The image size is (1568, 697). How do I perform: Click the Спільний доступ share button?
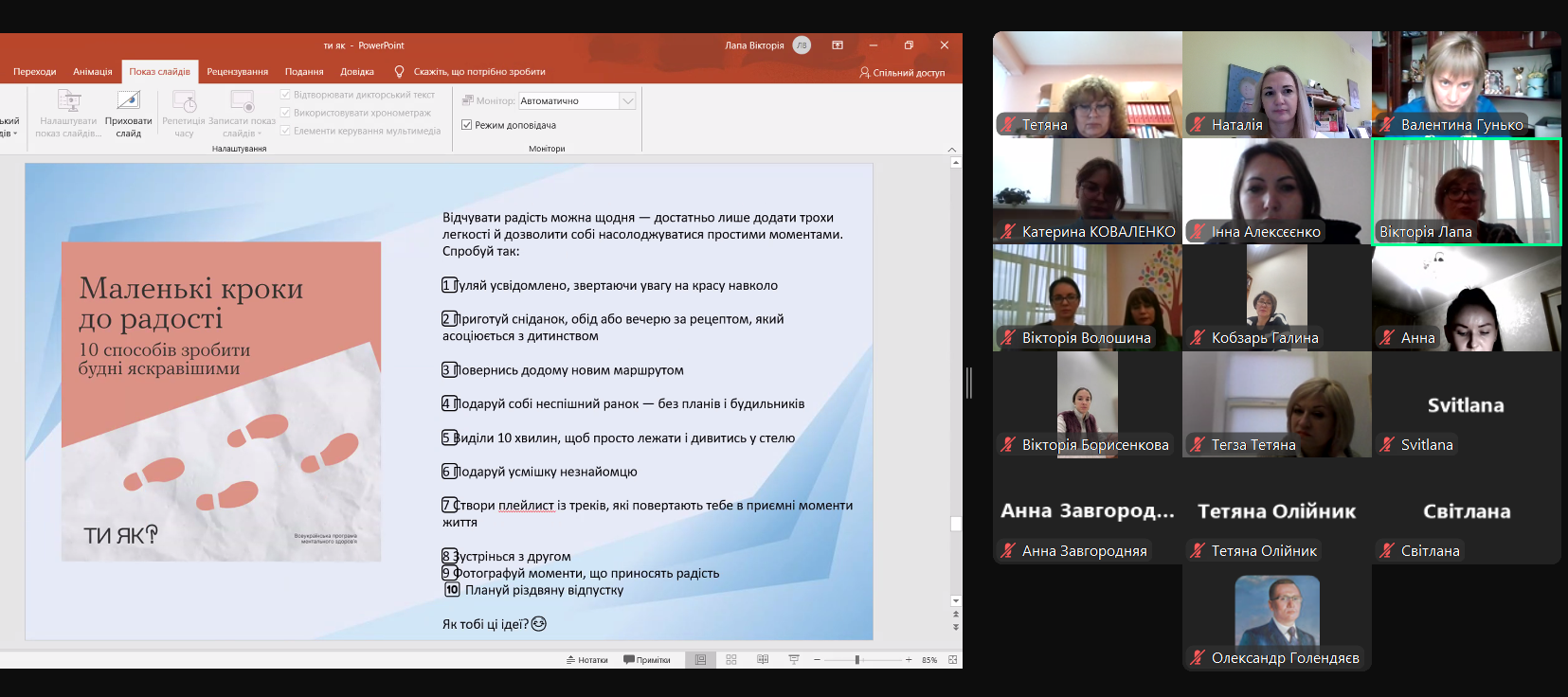(902, 73)
